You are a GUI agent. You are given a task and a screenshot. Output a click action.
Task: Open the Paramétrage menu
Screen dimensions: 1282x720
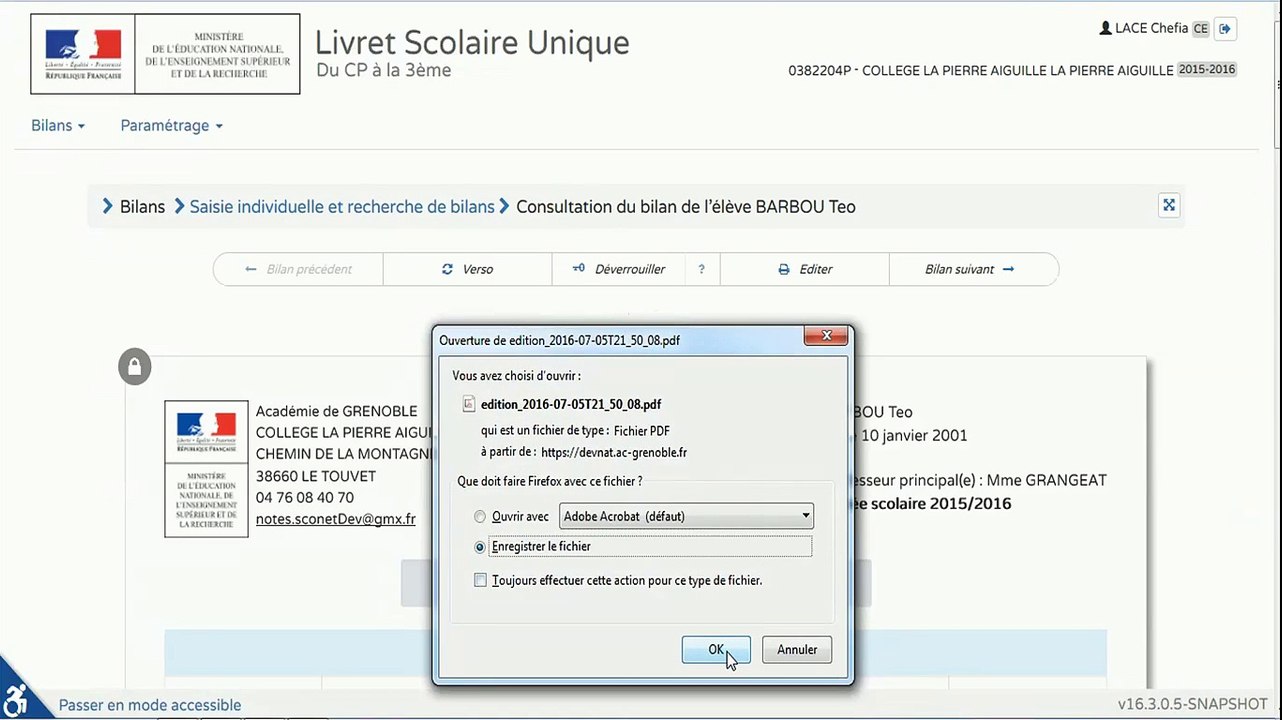tap(171, 126)
